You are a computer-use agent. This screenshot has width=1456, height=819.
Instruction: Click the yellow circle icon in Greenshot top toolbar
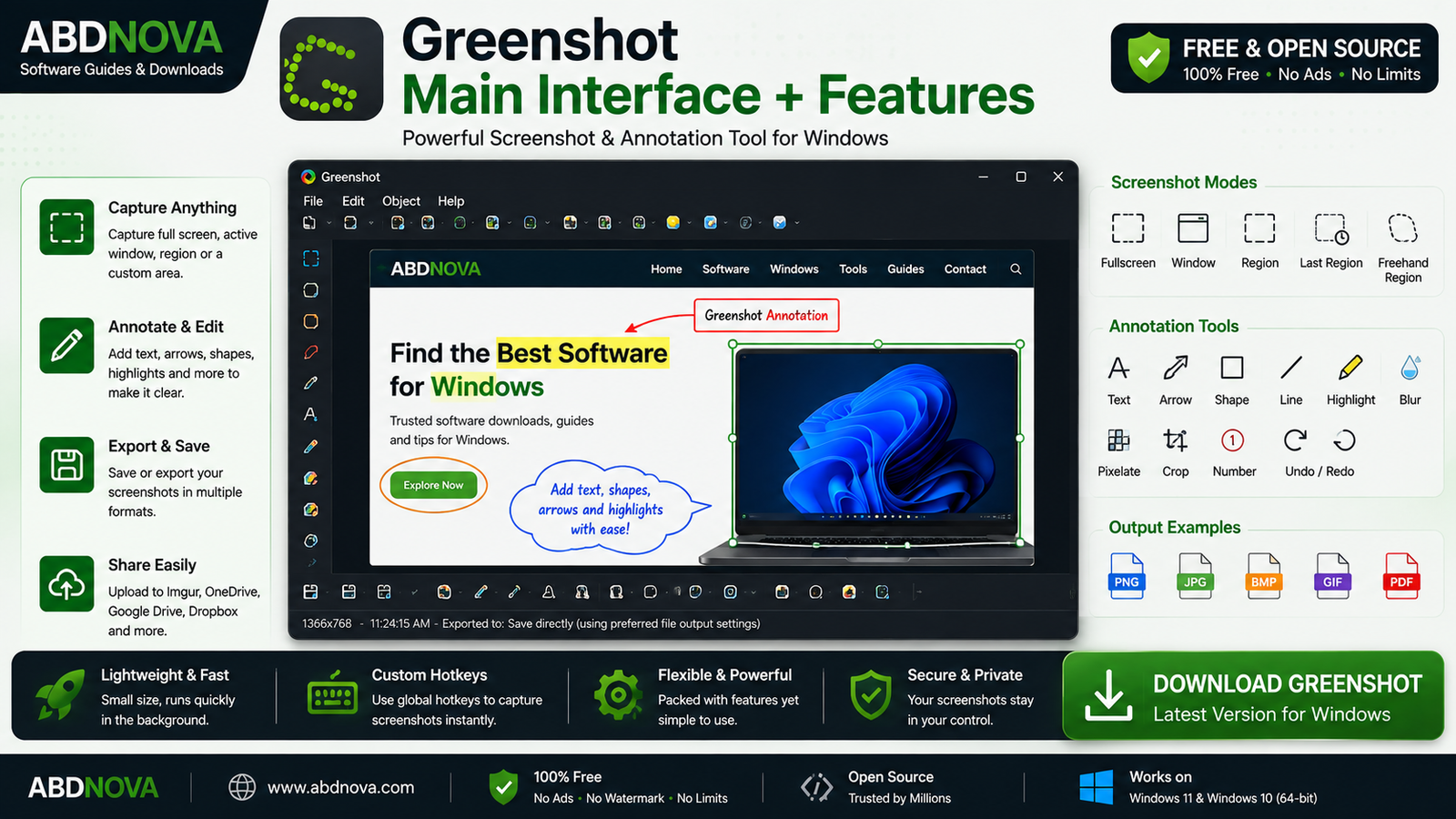point(672,222)
